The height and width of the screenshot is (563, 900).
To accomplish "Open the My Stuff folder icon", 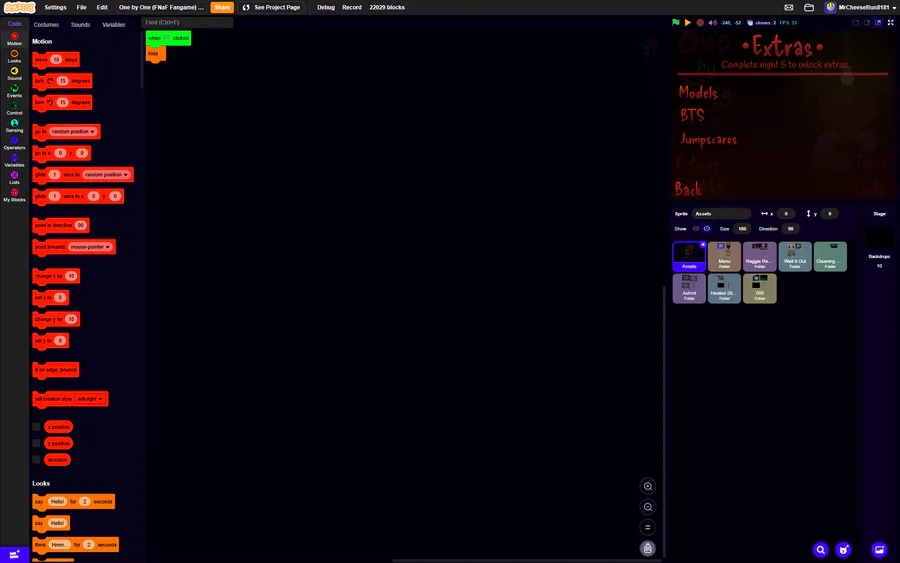I will [x=809, y=7].
